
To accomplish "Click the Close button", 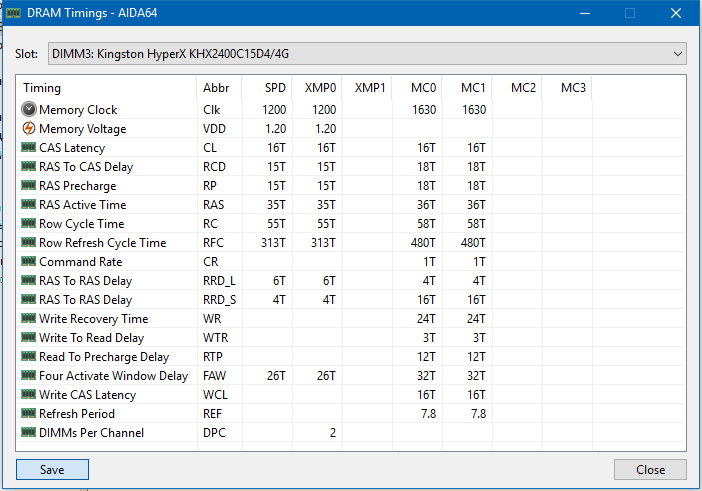I will tap(650, 470).
